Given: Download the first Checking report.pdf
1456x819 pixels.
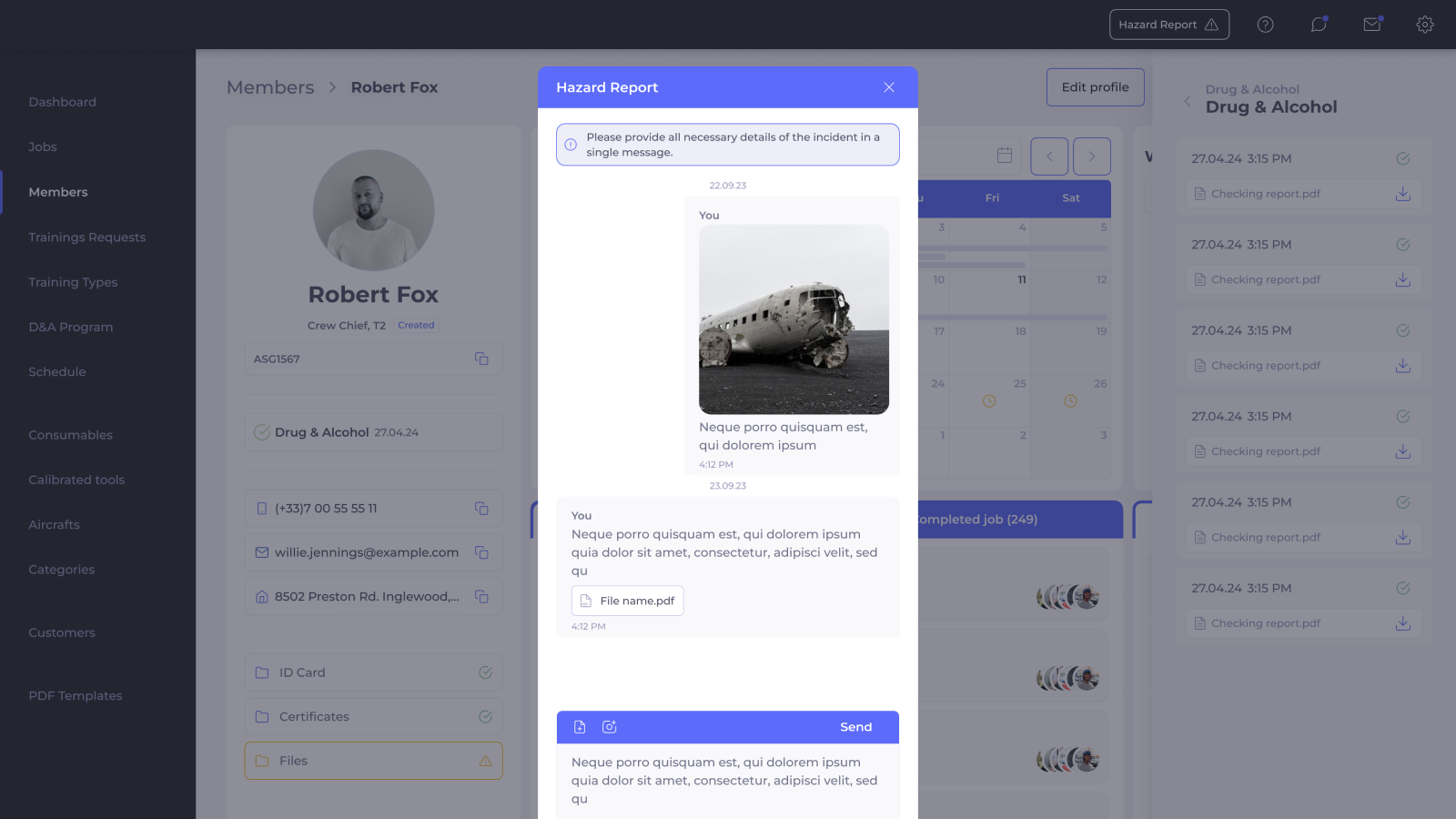Looking at the screenshot, I should click(1402, 194).
